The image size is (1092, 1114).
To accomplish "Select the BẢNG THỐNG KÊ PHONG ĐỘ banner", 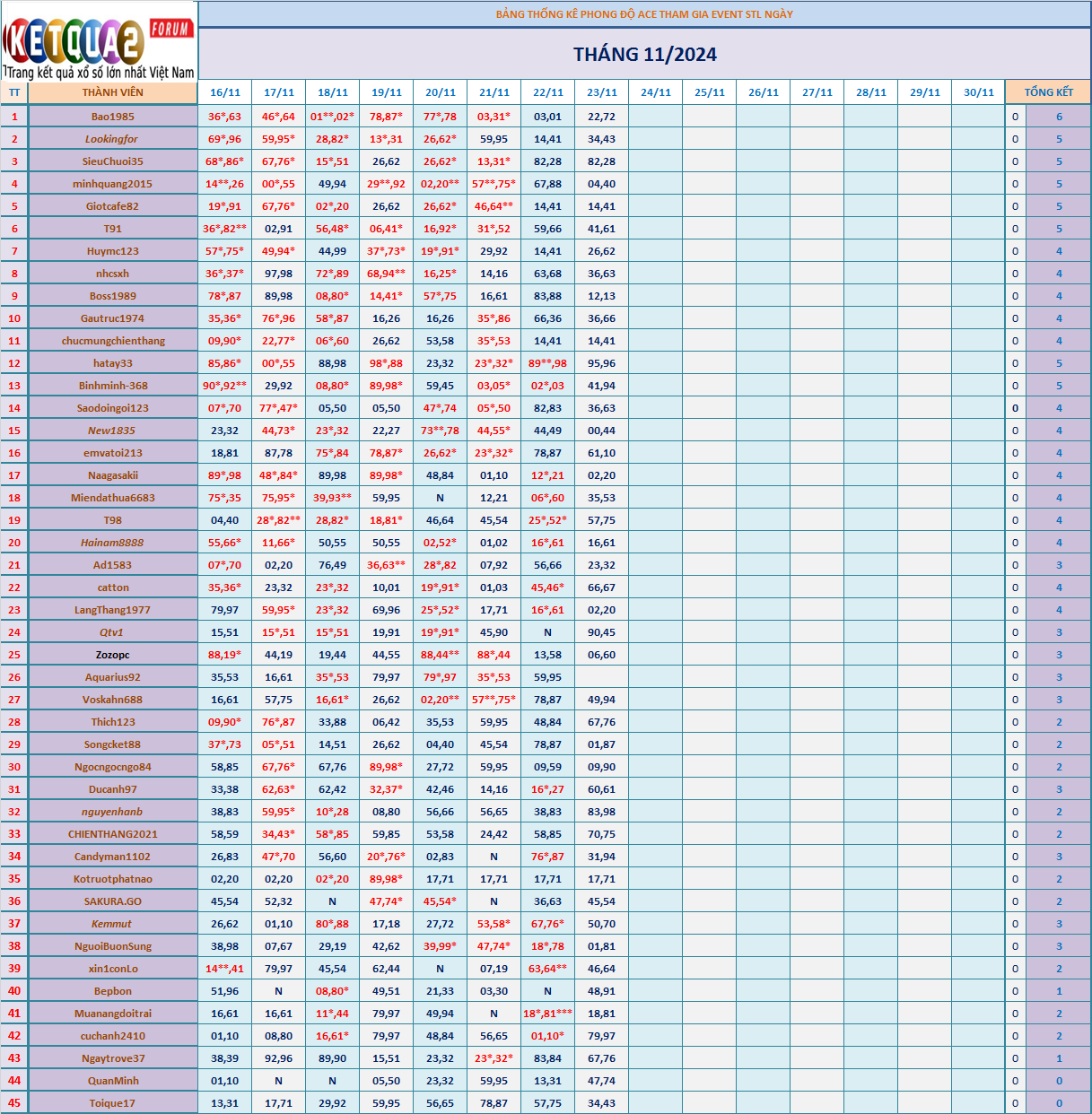I will pos(644,14).
